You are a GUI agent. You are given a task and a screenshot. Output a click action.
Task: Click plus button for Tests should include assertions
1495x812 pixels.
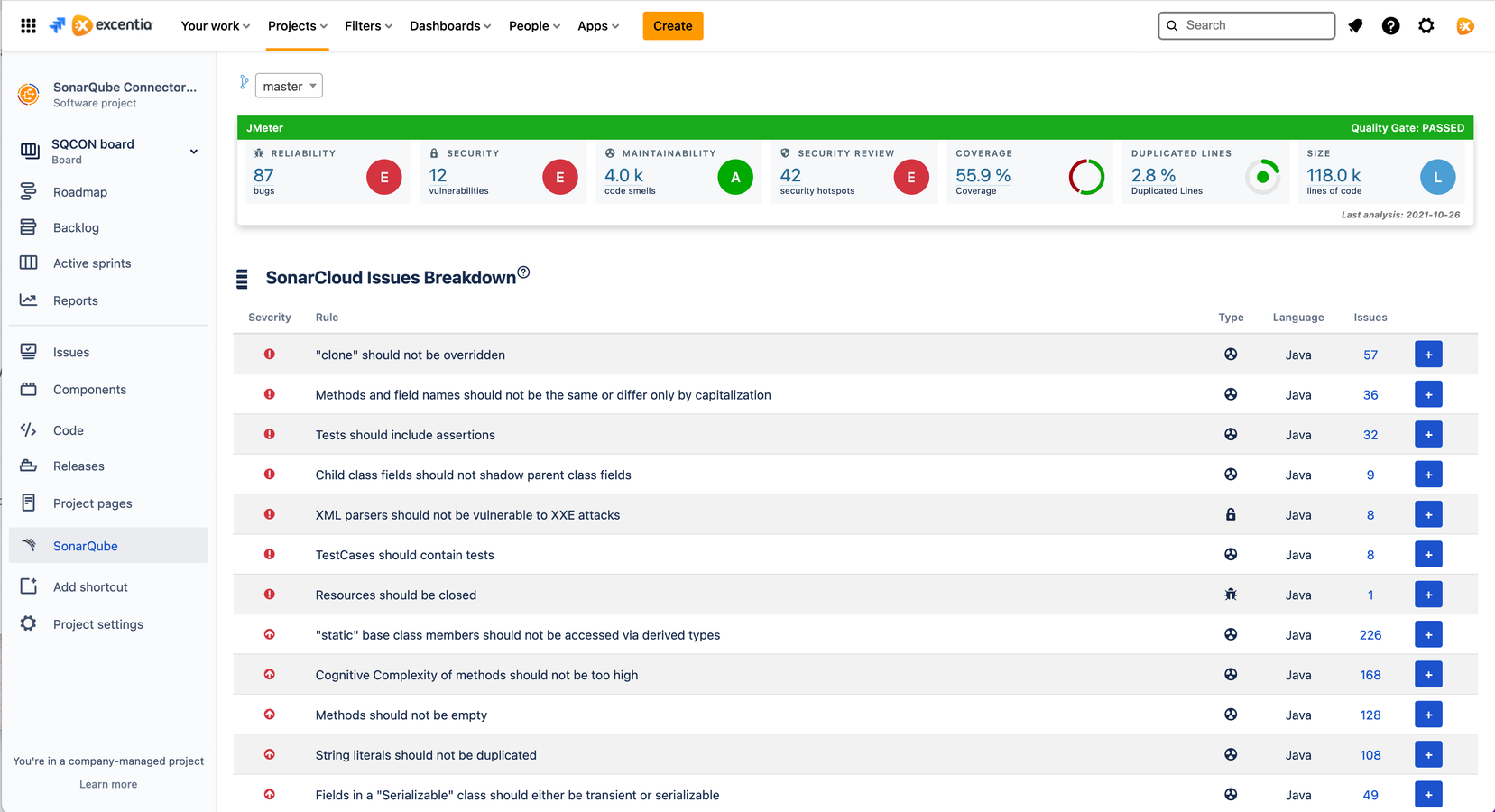coord(1428,435)
